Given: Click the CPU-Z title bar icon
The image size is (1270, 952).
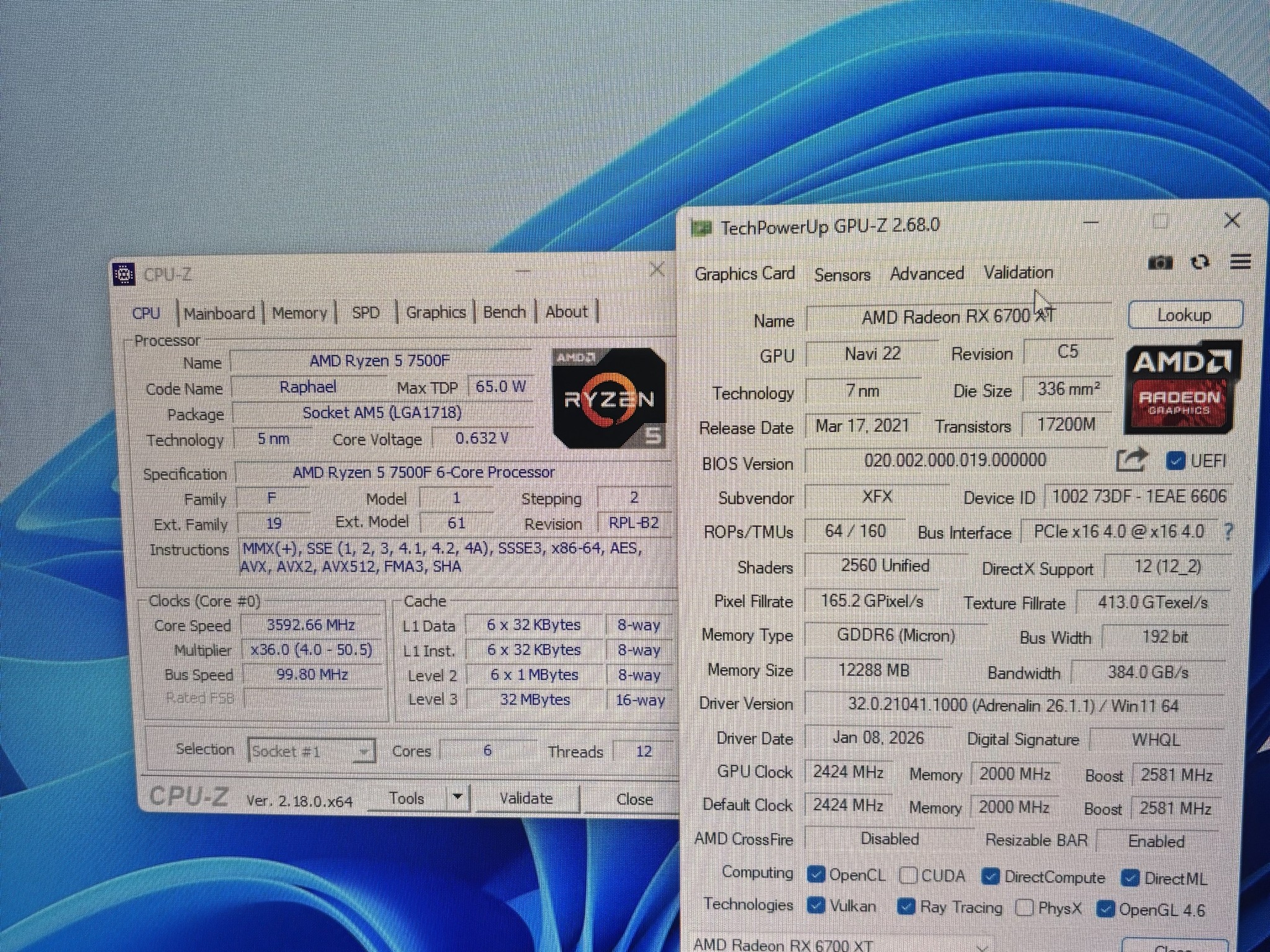Looking at the screenshot, I should click(x=124, y=274).
